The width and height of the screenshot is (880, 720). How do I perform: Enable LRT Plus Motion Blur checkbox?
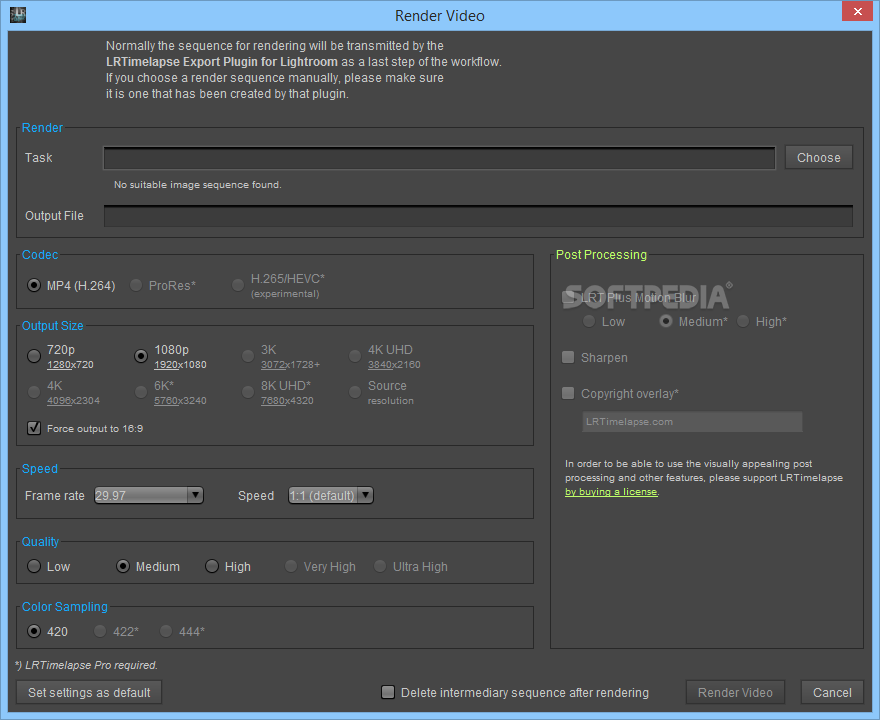568,297
